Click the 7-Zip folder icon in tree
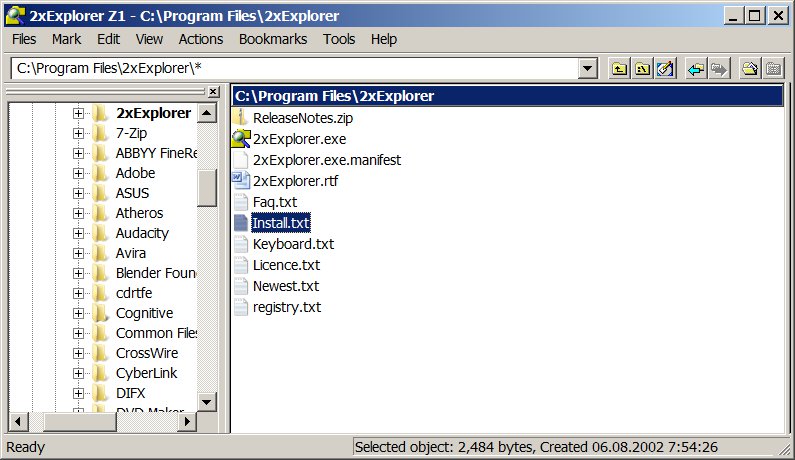The image size is (795, 460). point(101,133)
